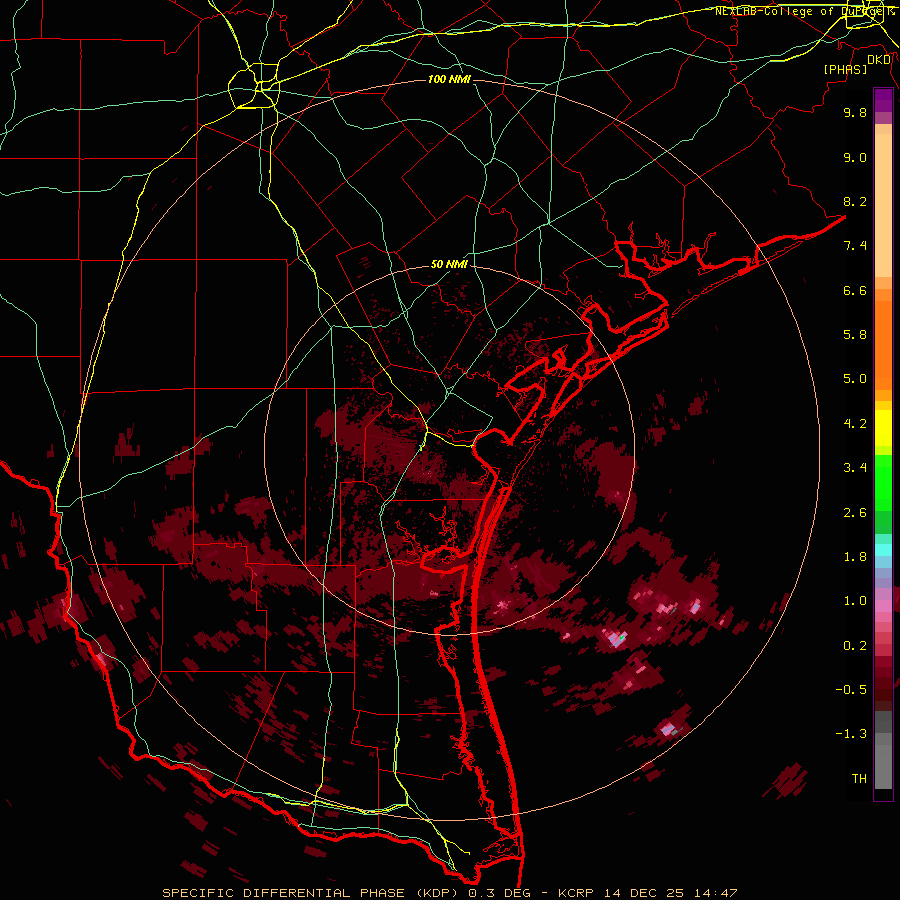The height and width of the screenshot is (900, 900).
Task: Click the [PHAS] legend header
Action: [x=845, y=70]
